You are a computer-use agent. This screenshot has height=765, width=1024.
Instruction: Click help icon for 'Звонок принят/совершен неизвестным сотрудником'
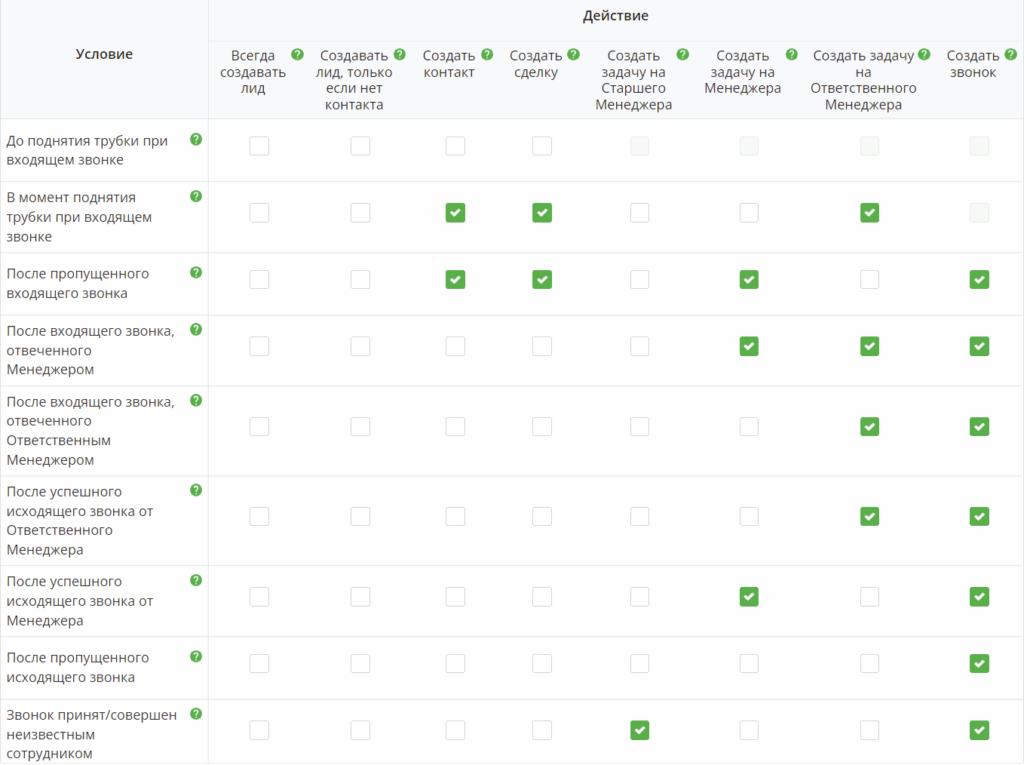pyautogui.click(x=196, y=713)
